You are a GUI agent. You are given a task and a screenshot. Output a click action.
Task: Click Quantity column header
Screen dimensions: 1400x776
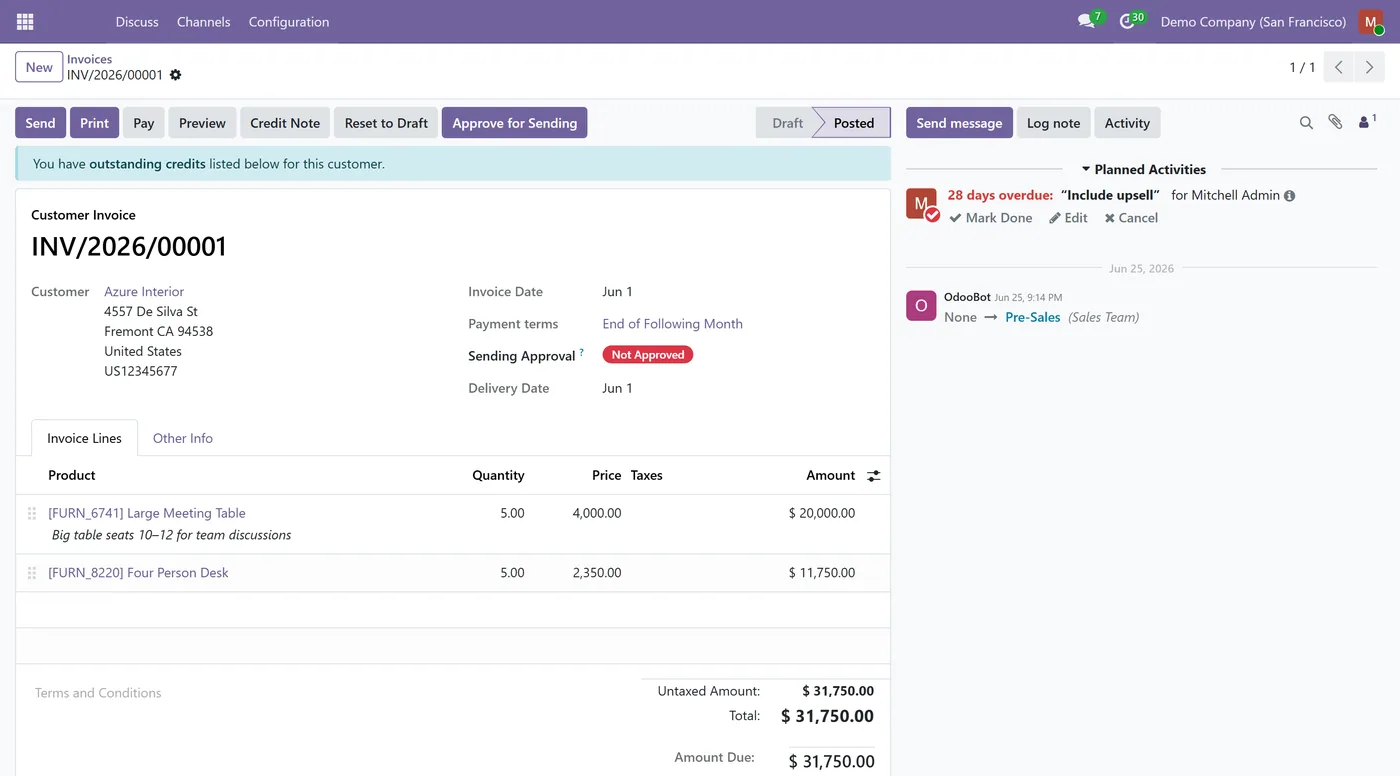click(x=498, y=476)
